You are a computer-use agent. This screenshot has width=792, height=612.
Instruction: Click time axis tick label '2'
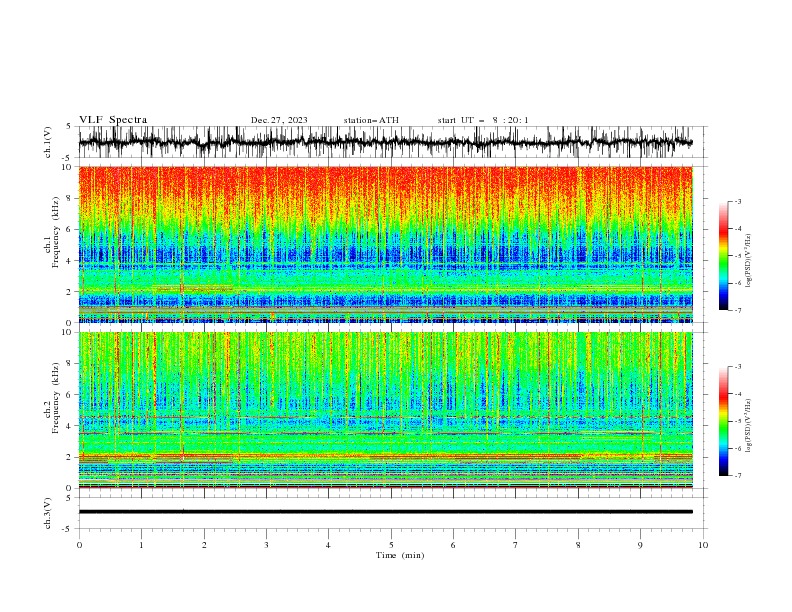click(x=204, y=545)
